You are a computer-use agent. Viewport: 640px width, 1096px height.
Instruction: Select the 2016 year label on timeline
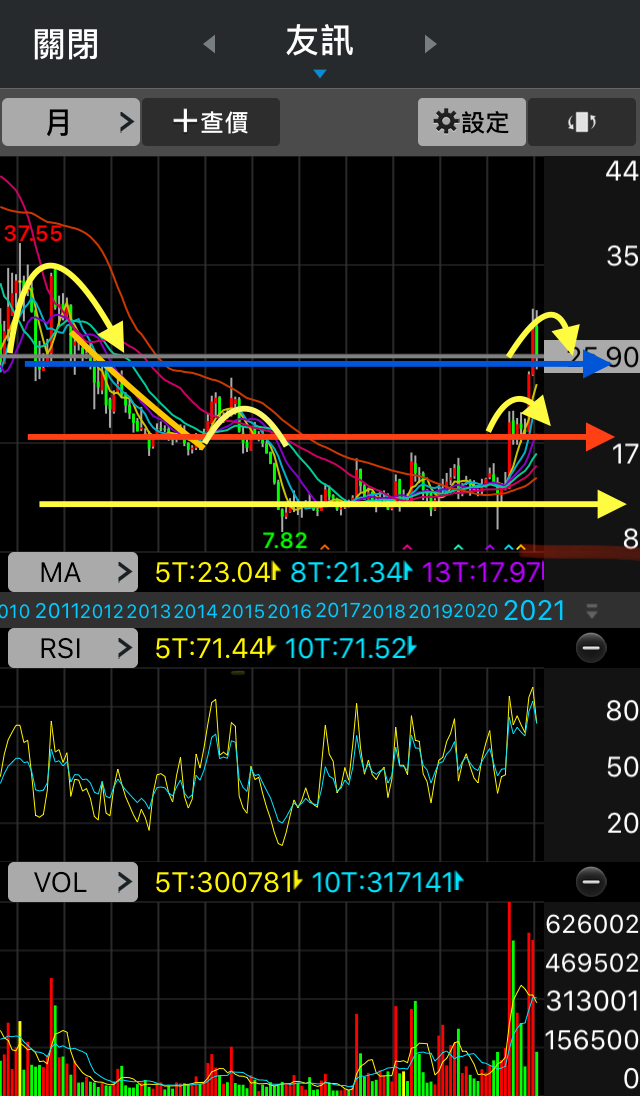[x=290, y=610]
